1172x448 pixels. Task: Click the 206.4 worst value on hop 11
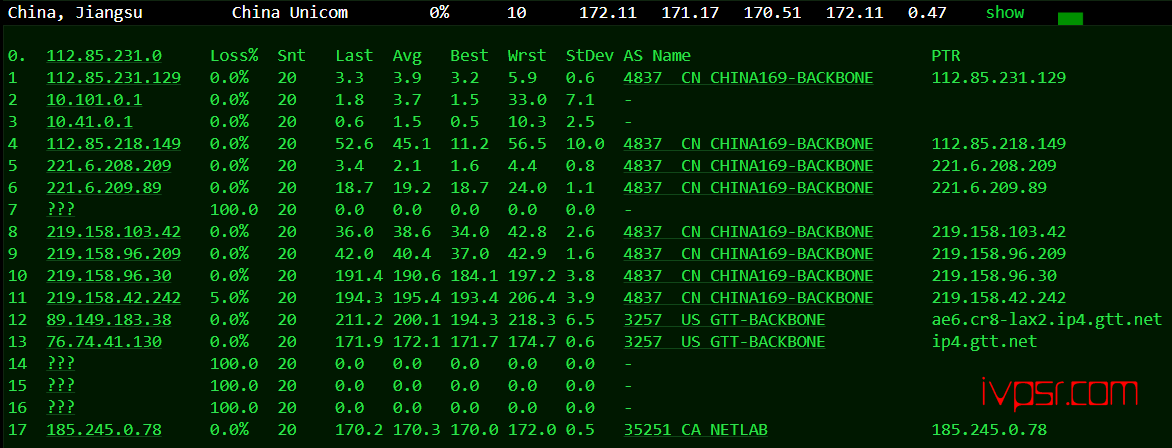[x=531, y=298]
